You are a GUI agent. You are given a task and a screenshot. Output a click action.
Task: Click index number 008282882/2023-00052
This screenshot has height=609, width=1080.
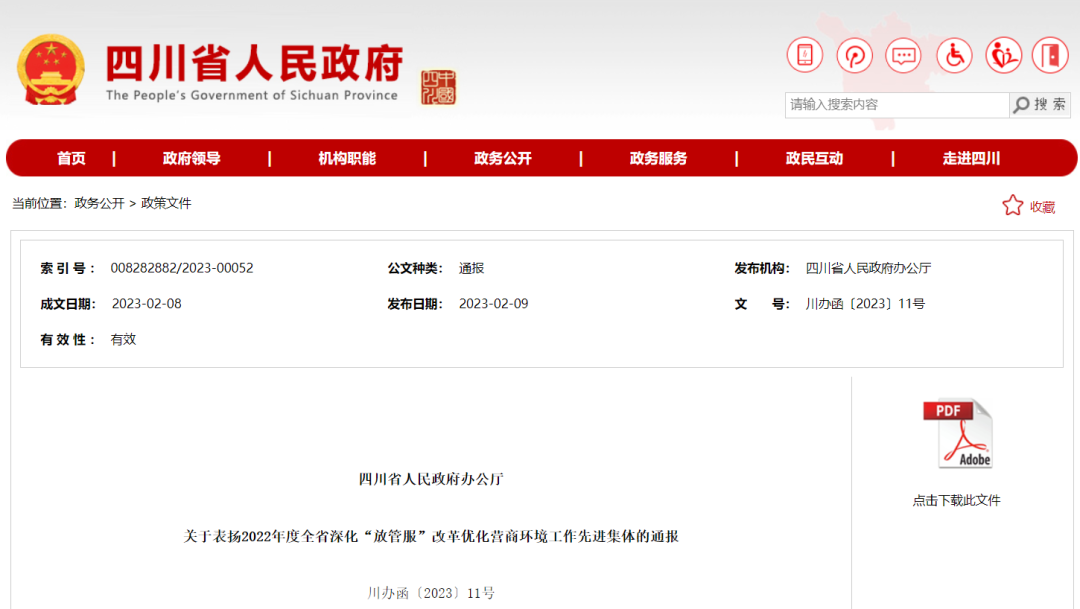(182, 268)
